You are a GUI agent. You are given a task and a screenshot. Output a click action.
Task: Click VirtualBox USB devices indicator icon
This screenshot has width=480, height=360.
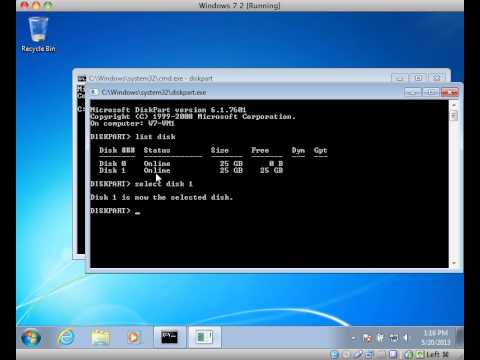tap(359, 355)
